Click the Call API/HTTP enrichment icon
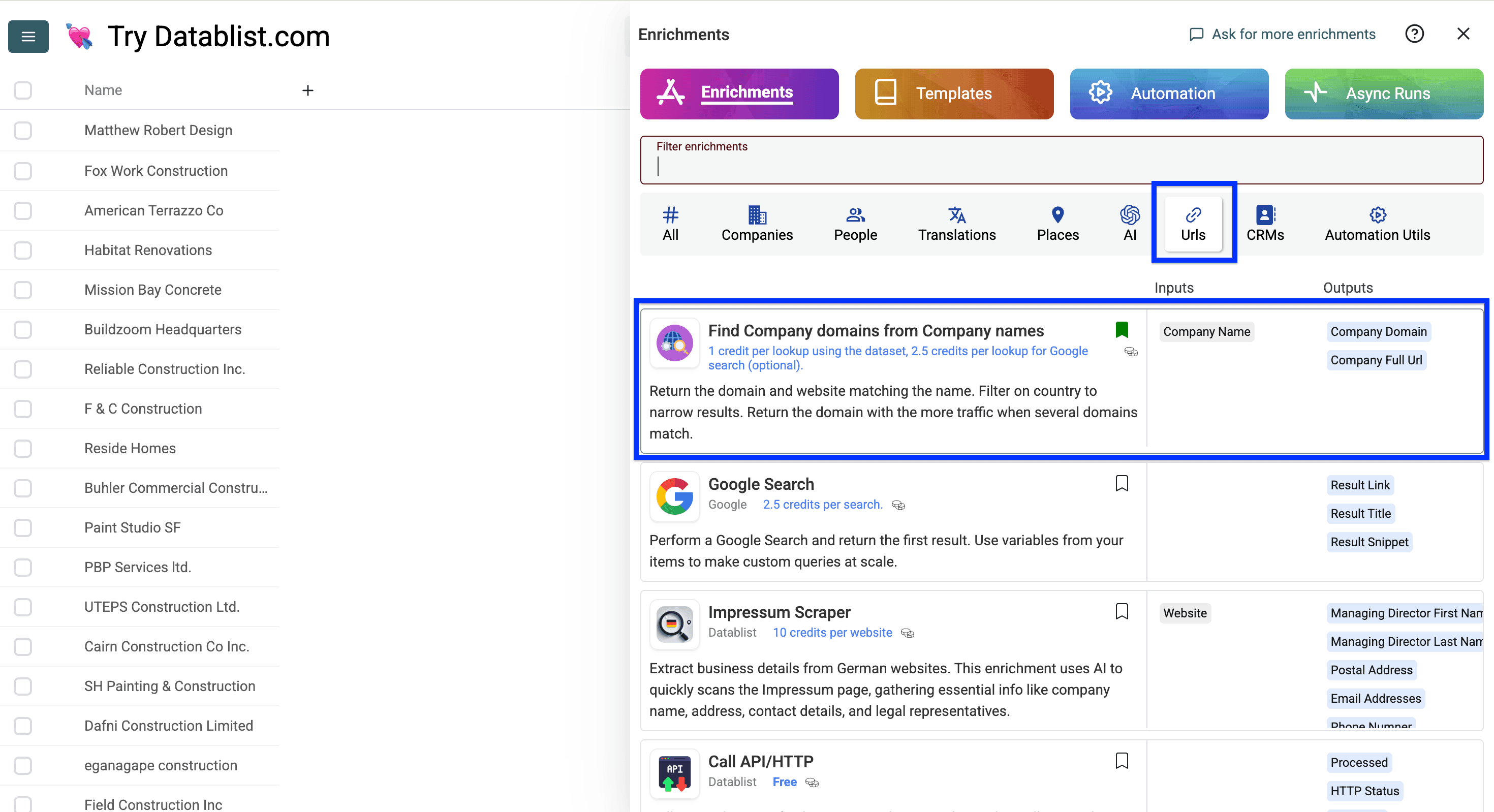The width and height of the screenshot is (1494, 812). (674, 773)
